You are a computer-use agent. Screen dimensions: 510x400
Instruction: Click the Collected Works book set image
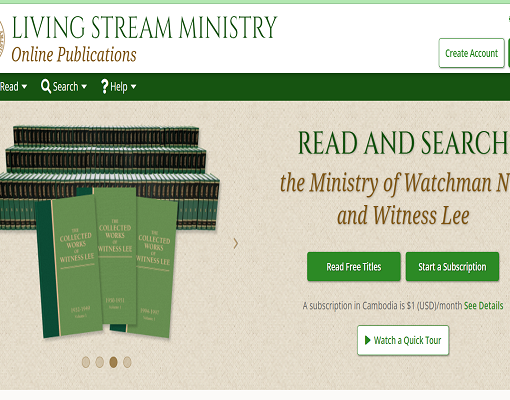pos(108,232)
